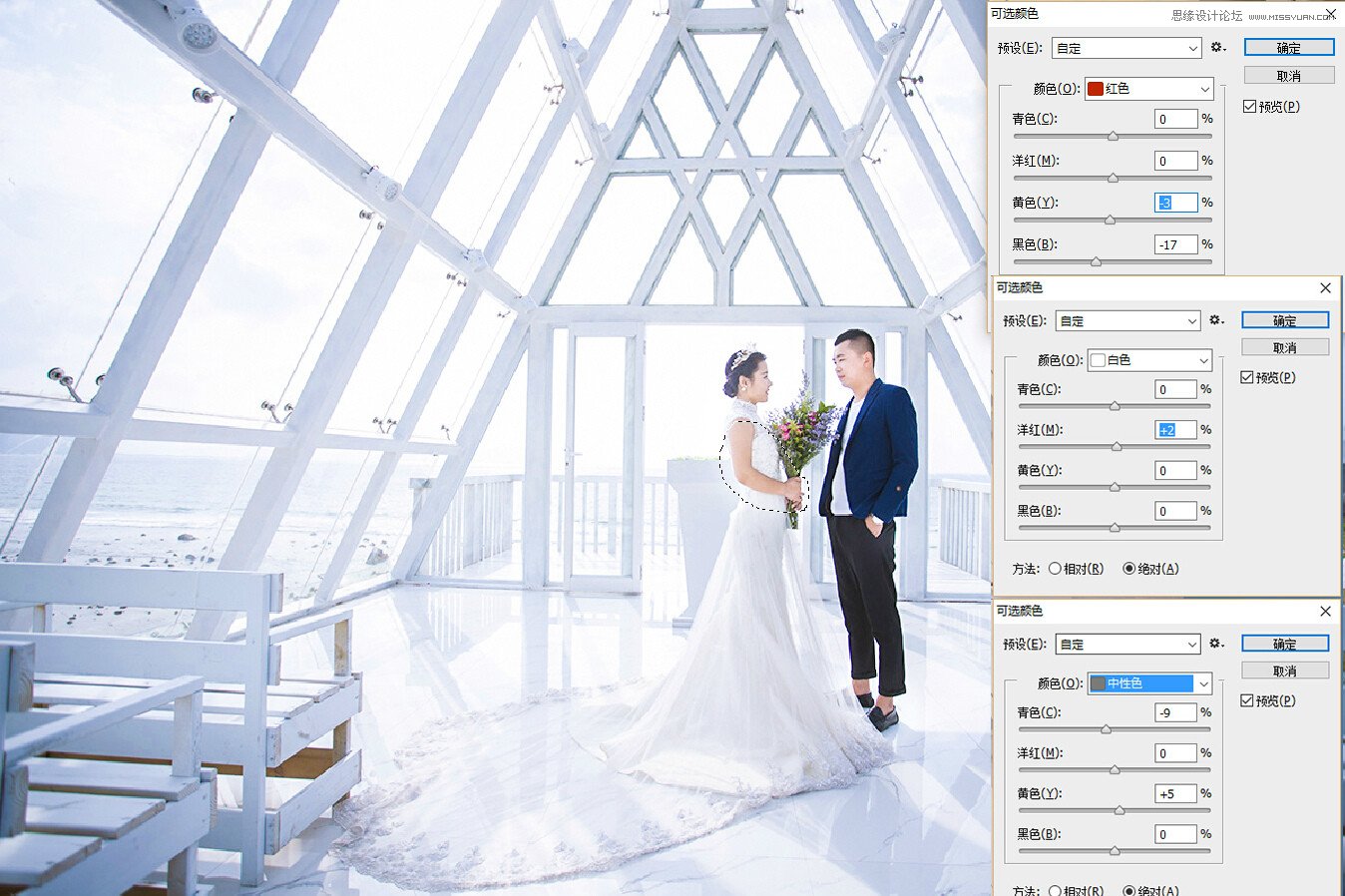Focus 青色 value field in the 白色 dialog
This screenshot has height=896, width=1345.
[x=1175, y=389]
